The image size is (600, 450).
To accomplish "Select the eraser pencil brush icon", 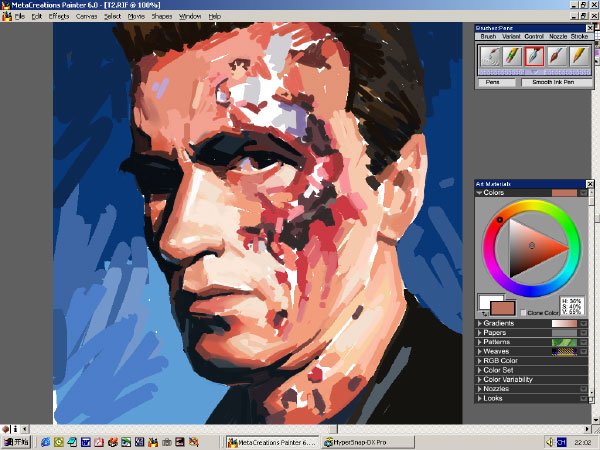I will pyautogui.click(x=512, y=56).
